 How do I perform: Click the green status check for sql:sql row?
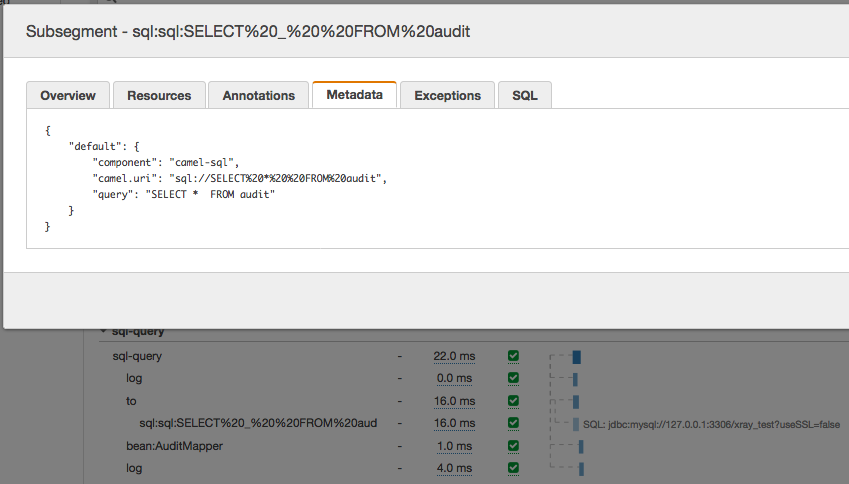(513, 423)
